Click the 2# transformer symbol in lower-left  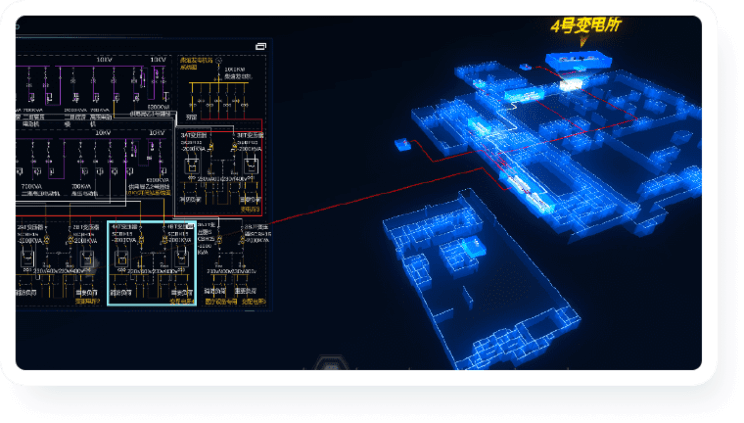coord(85,259)
